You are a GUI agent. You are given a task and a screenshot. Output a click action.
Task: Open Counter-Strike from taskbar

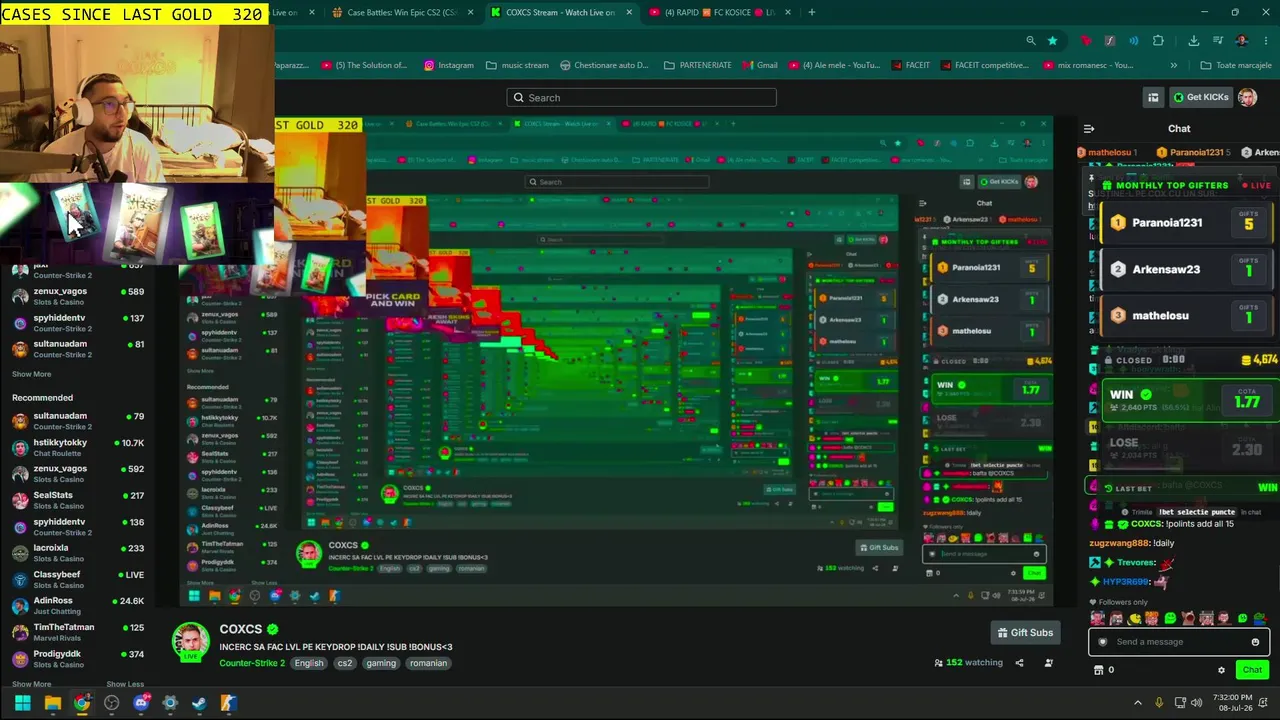click(228, 703)
